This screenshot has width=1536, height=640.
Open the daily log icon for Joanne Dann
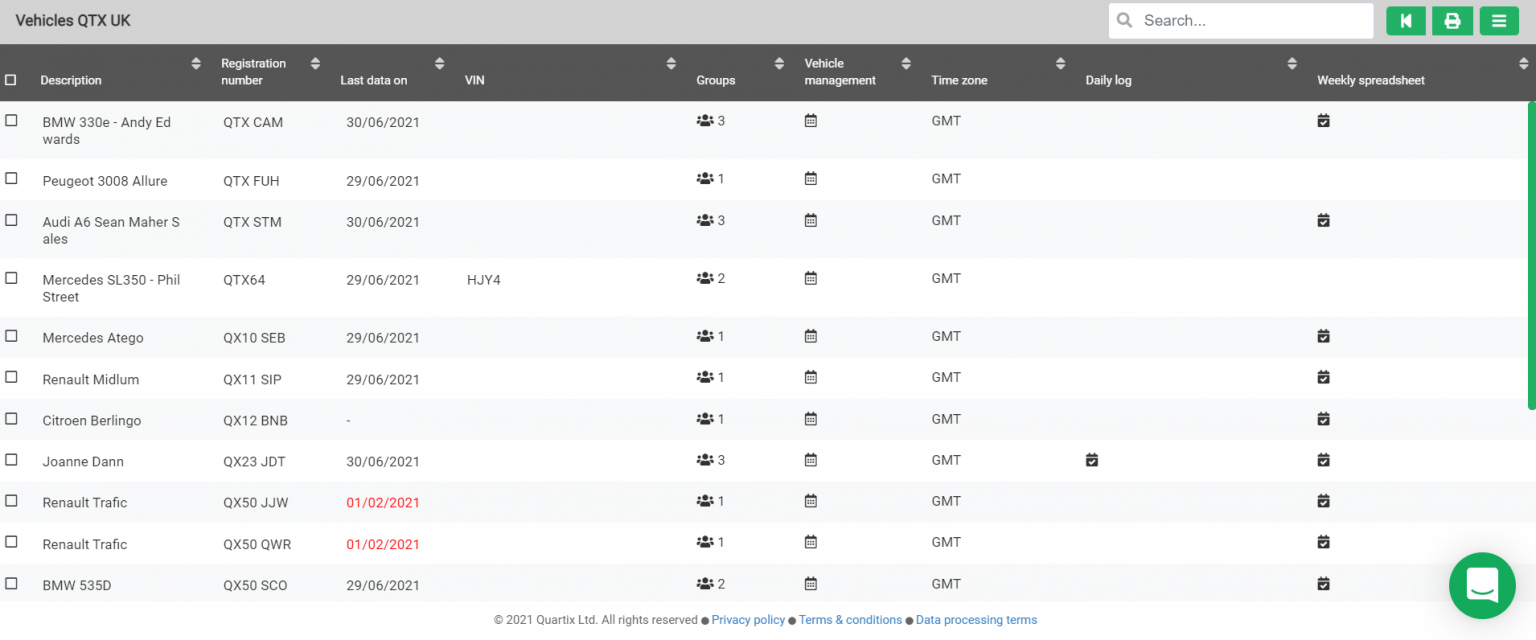click(1092, 460)
